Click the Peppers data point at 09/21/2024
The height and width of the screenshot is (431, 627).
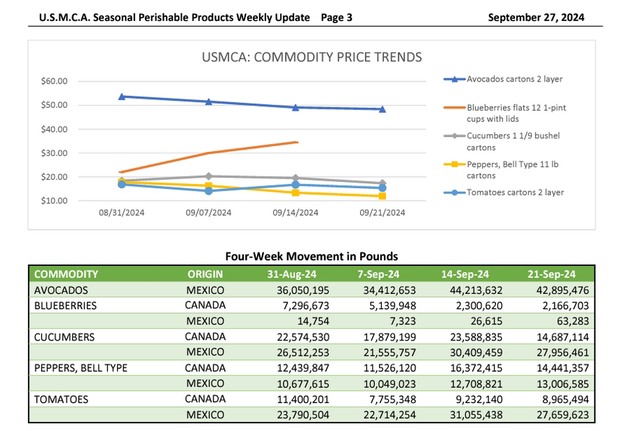pyautogui.click(x=382, y=196)
